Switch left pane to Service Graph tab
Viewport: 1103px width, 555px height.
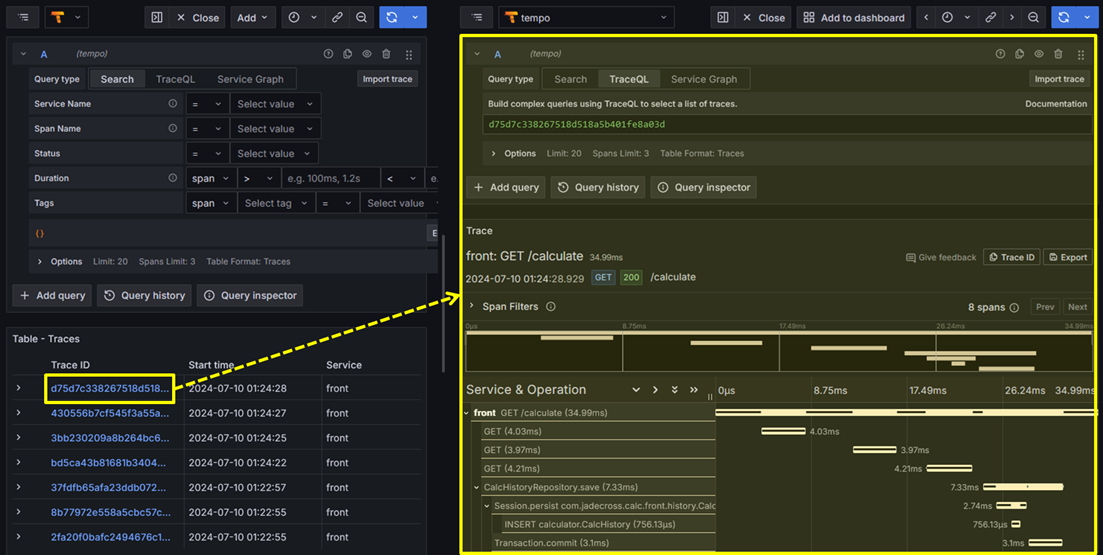coord(250,79)
